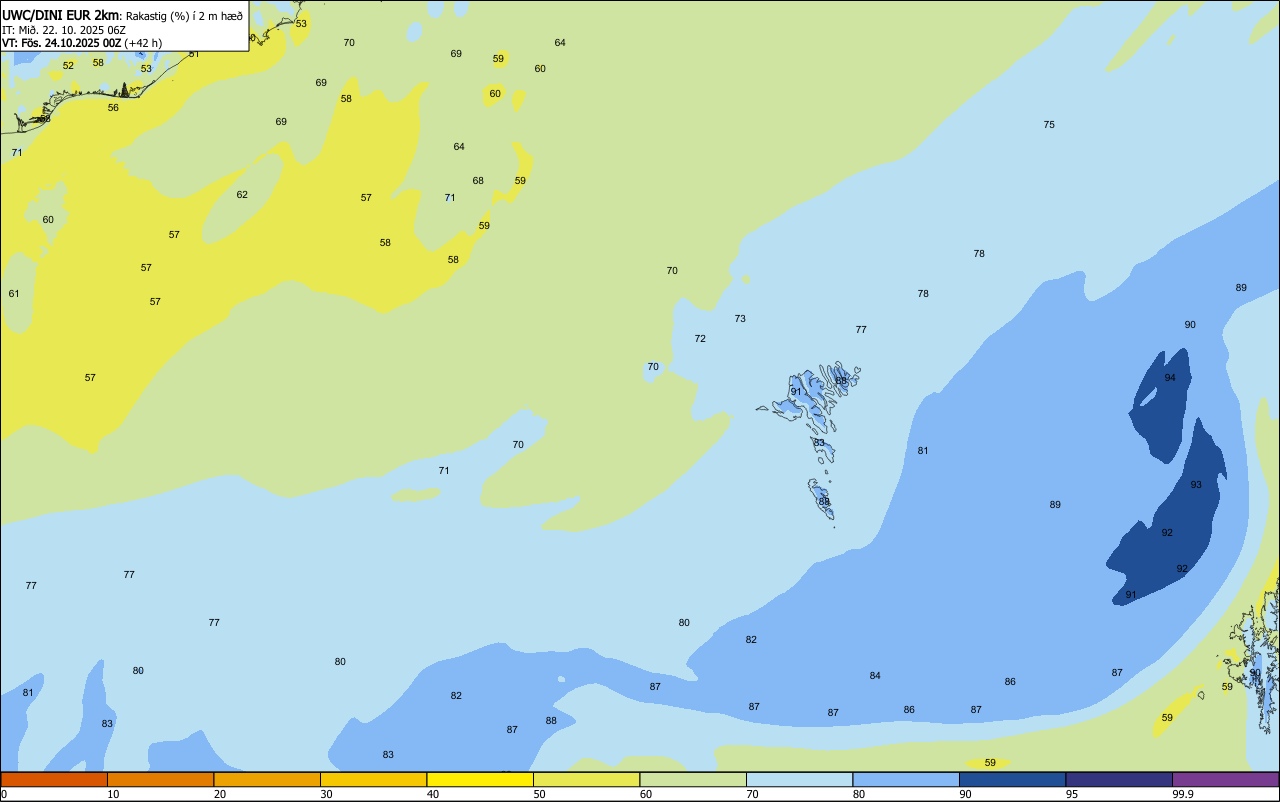Click the humidity value "52" on the map
1280x802 pixels.
click(x=68, y=66)
